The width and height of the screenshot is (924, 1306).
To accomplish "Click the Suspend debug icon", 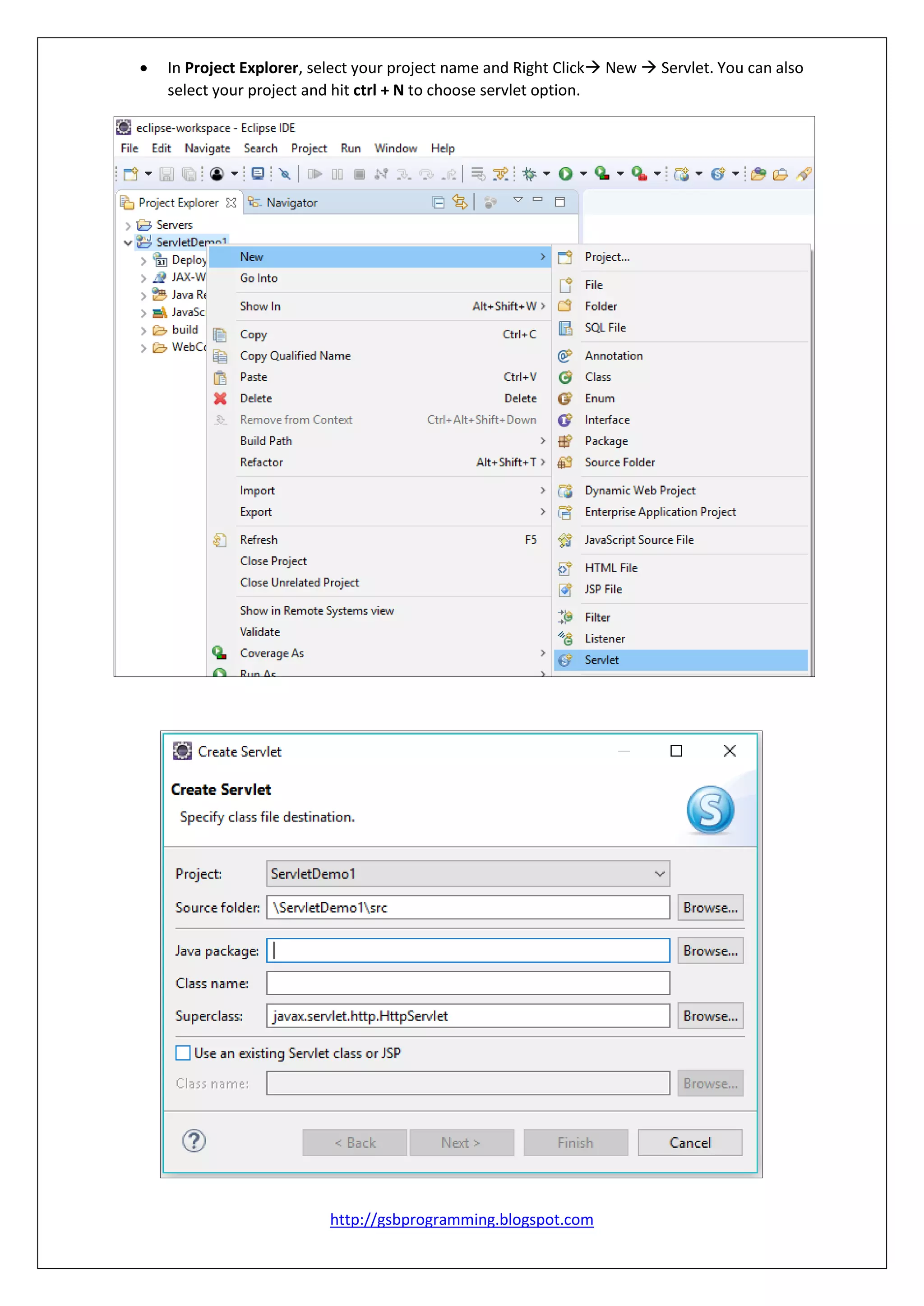I will point(337,174).
